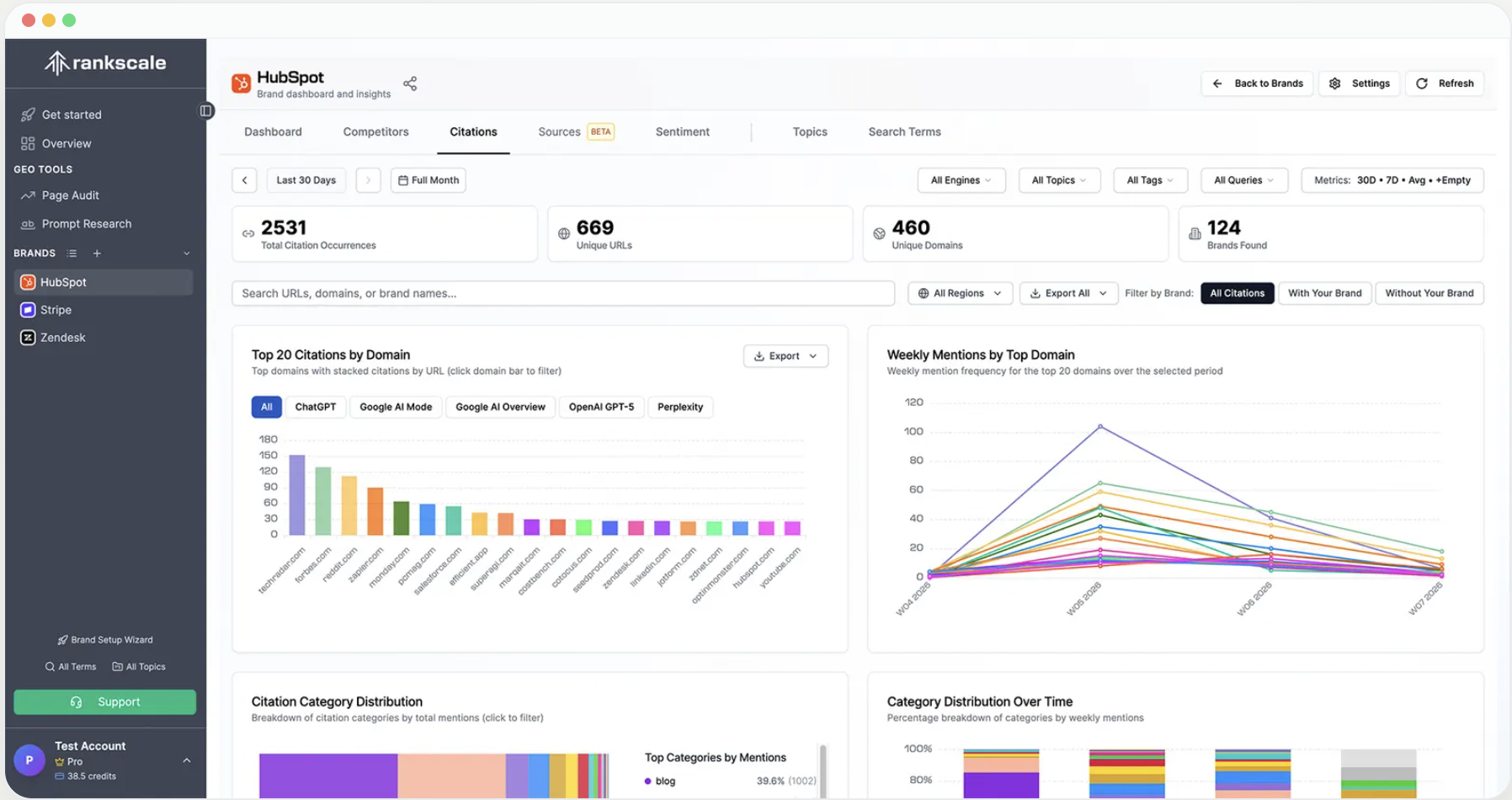Go to previous period with left arrow

[244, 180]
